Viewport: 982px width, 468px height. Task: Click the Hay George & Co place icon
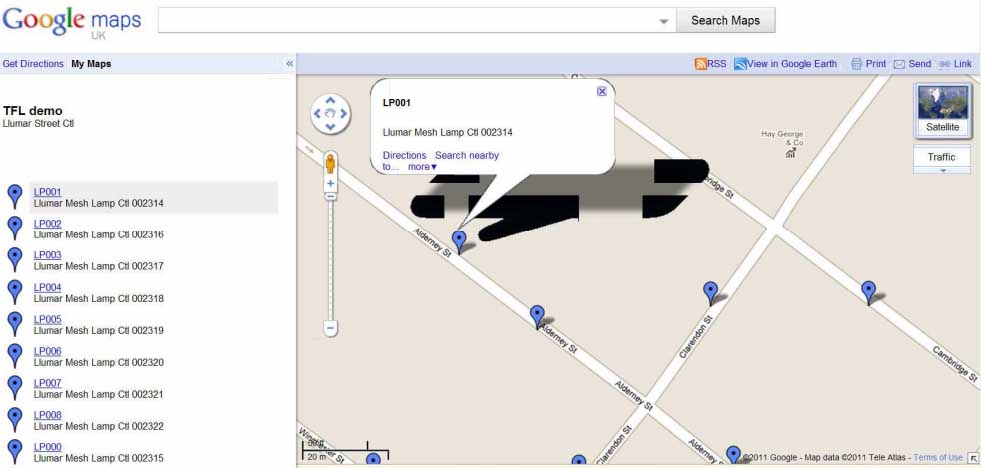[790, 153]
